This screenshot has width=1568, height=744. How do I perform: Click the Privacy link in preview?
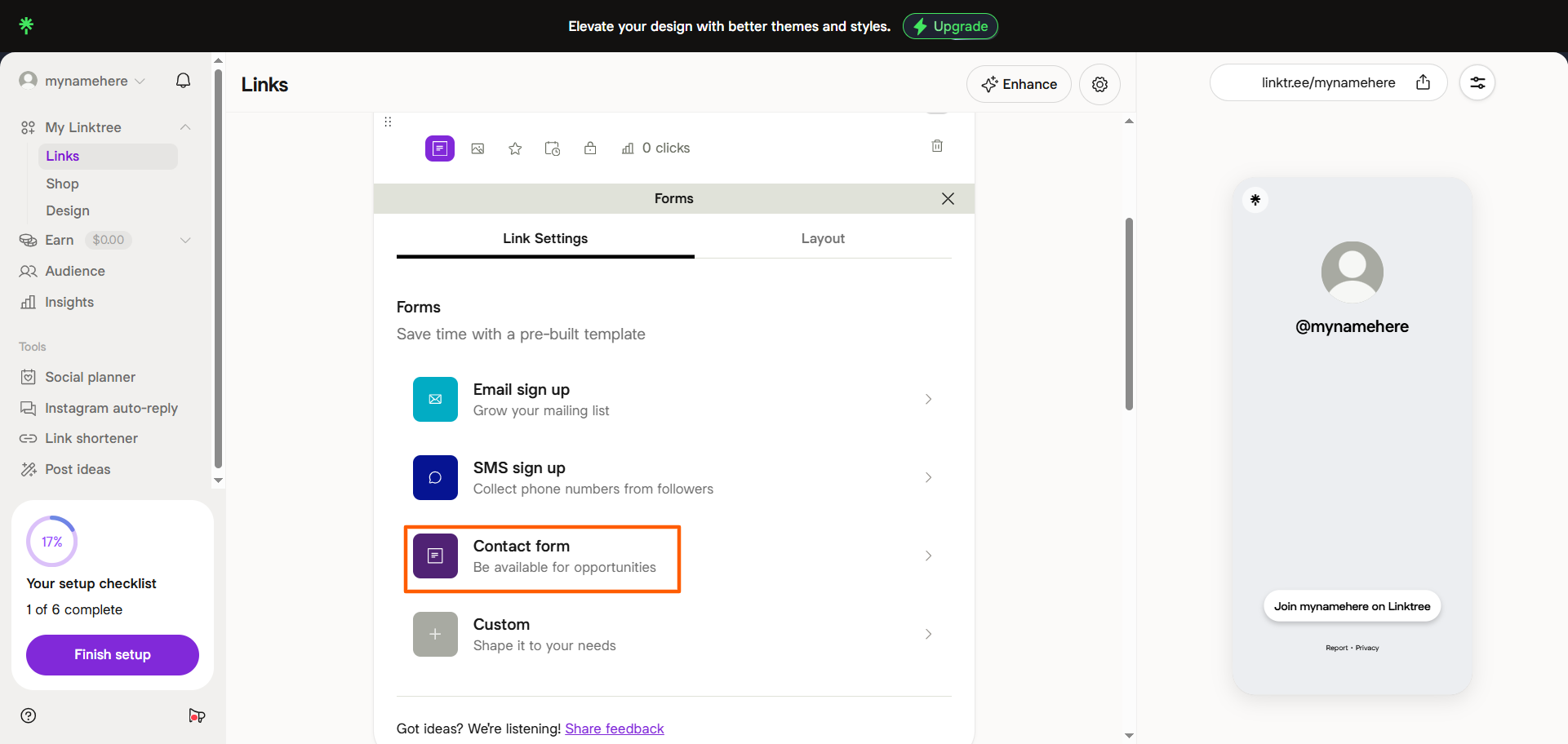click(1367, 648)
